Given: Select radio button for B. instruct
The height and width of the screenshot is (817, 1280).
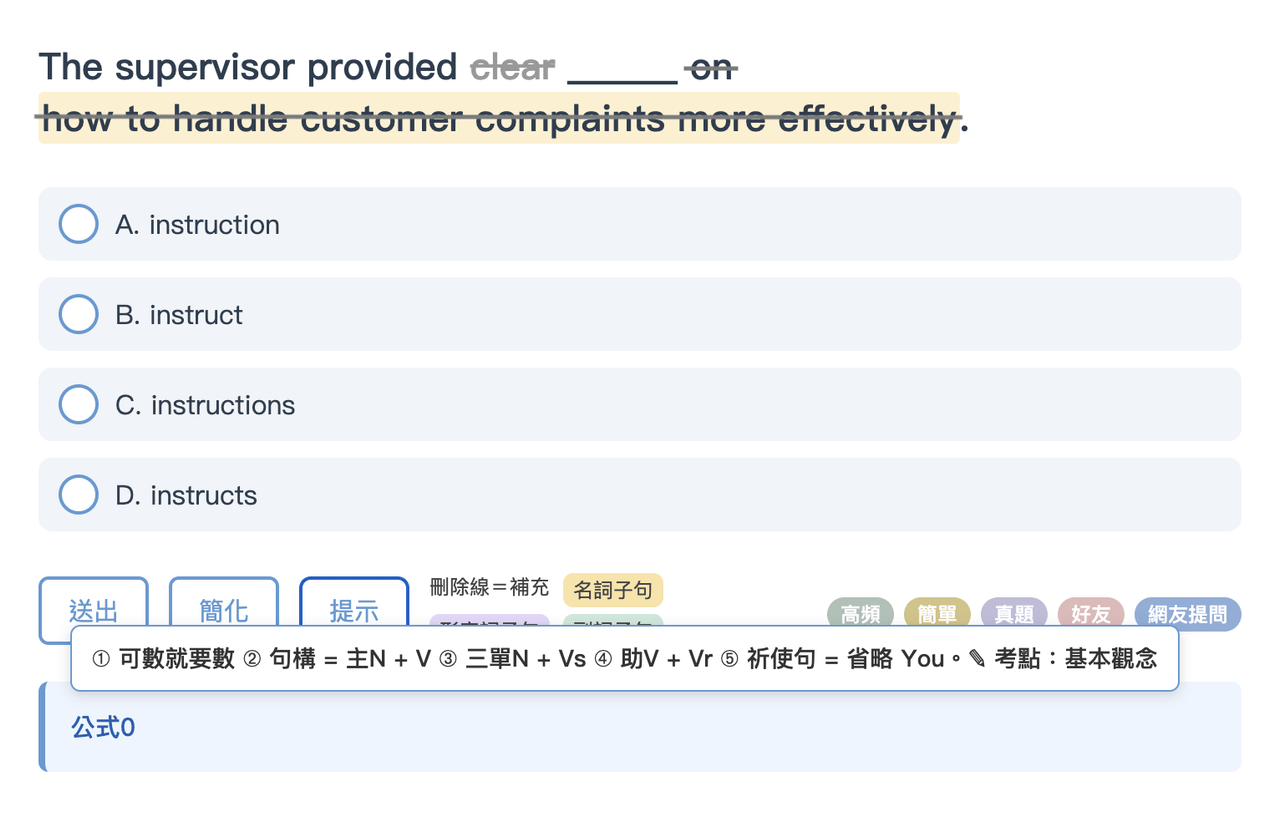Looking at the screenshot, I should 79,314.
